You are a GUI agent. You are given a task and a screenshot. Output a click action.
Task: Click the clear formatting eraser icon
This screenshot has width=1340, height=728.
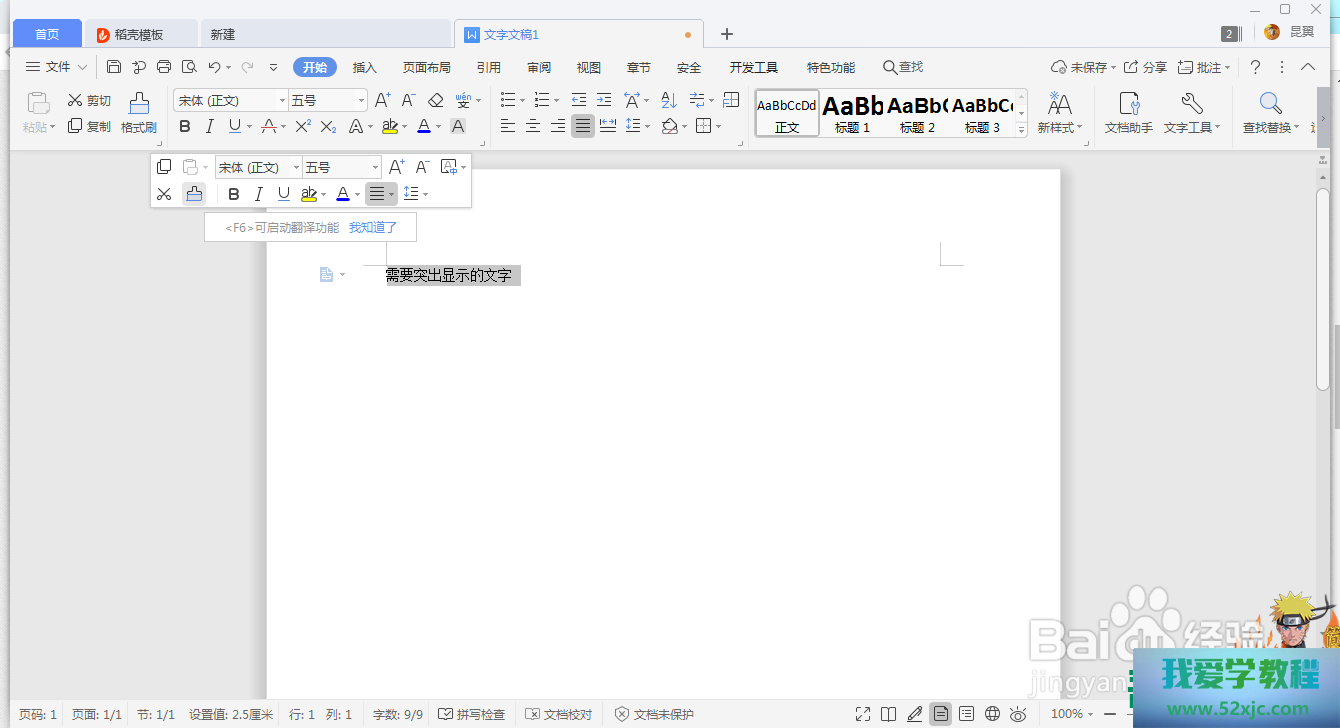click(x=435, y=100)
